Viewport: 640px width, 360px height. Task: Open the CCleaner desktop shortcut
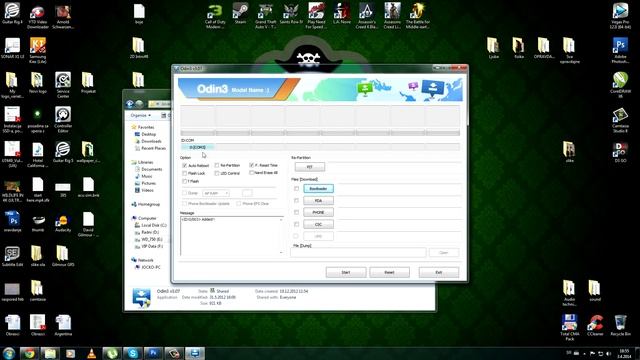click(595, 325)
